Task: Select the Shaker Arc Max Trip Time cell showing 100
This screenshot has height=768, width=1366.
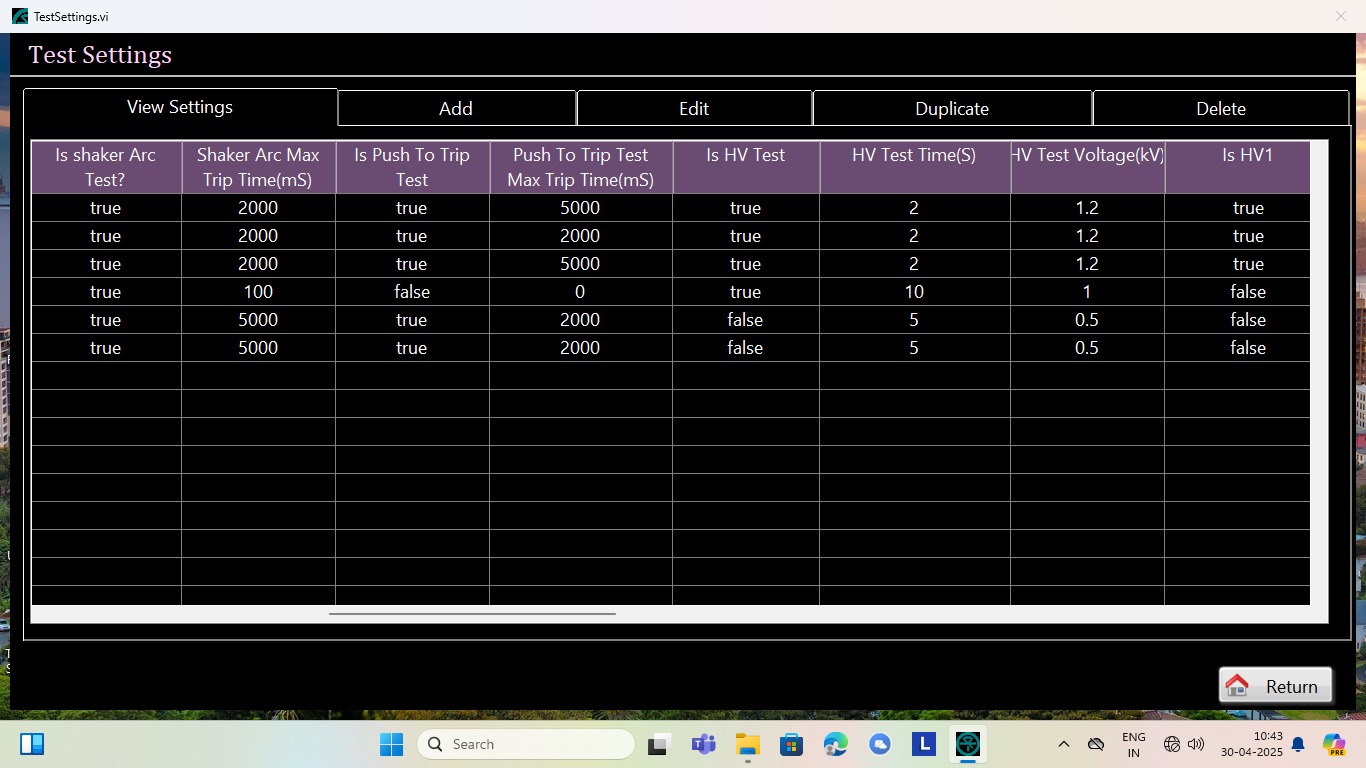Action: tap(258, 292)
